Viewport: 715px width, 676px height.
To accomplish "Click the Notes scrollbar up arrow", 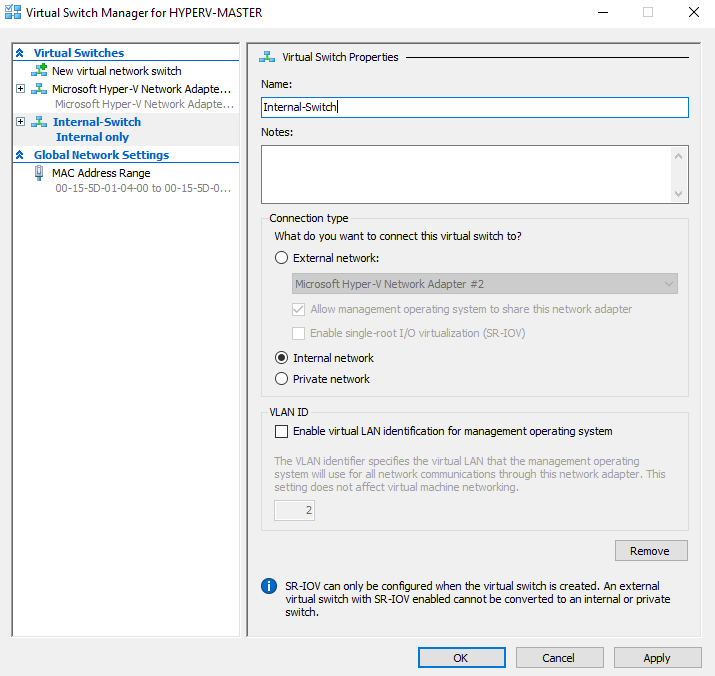I will point(679,156).
